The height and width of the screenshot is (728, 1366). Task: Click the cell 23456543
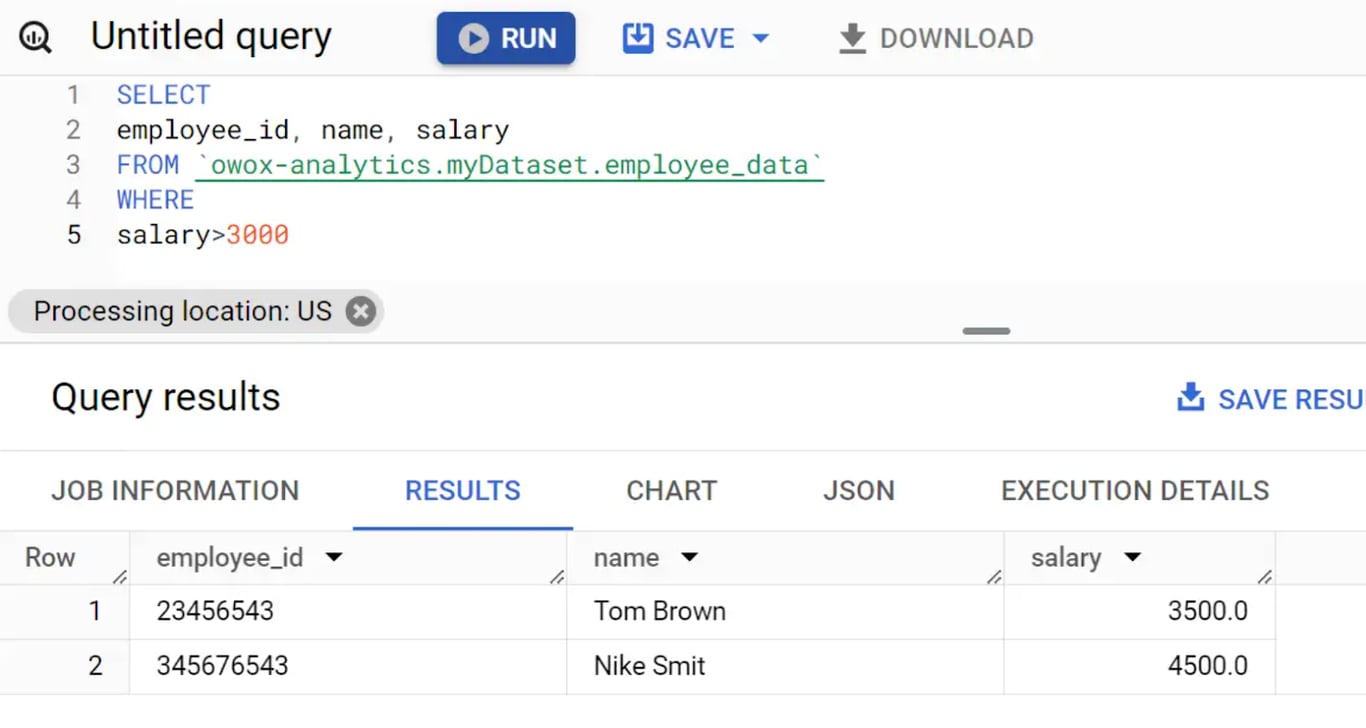tap(215, 611)
